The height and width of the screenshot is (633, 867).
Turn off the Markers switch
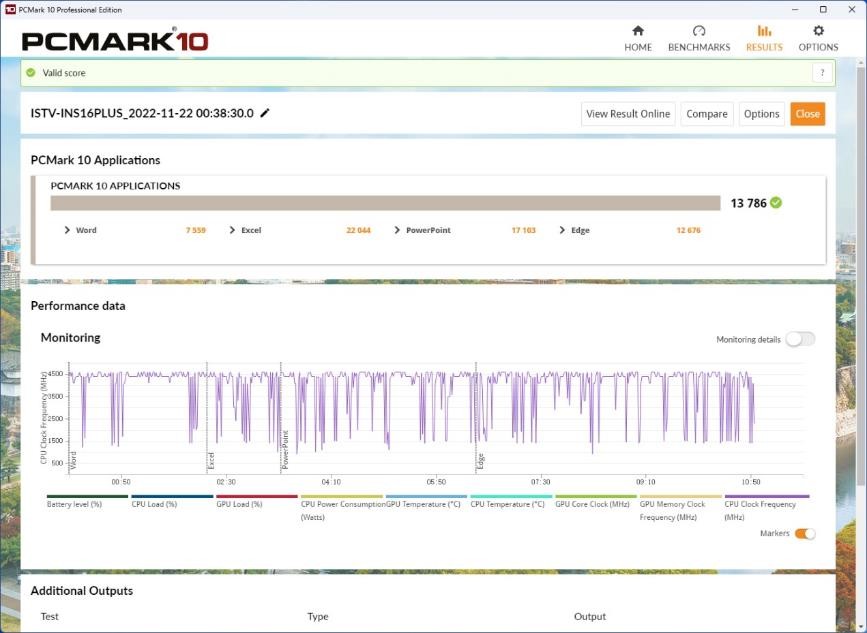point(805,533)
